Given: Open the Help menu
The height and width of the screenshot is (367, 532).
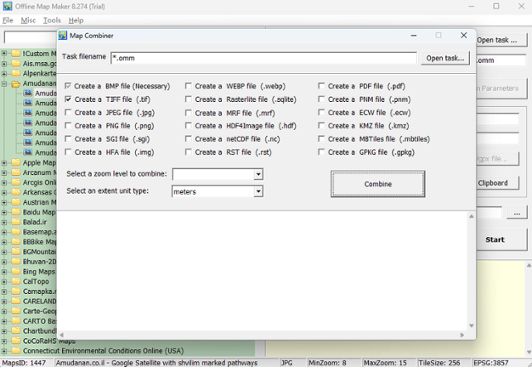Looking at the screenshot, I should point(76,20).
